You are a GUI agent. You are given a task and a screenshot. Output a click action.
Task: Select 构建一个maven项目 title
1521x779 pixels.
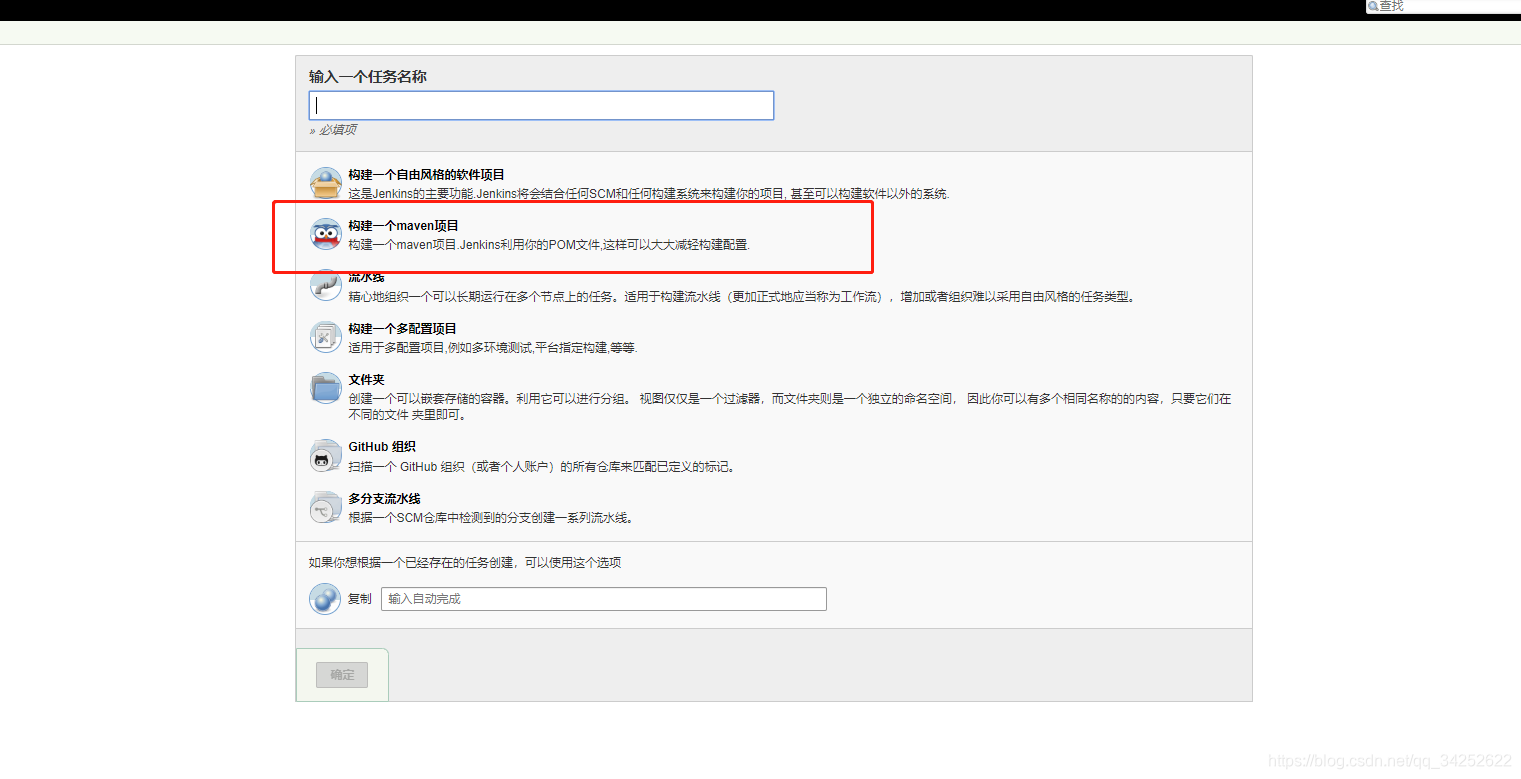click(404, 226)
